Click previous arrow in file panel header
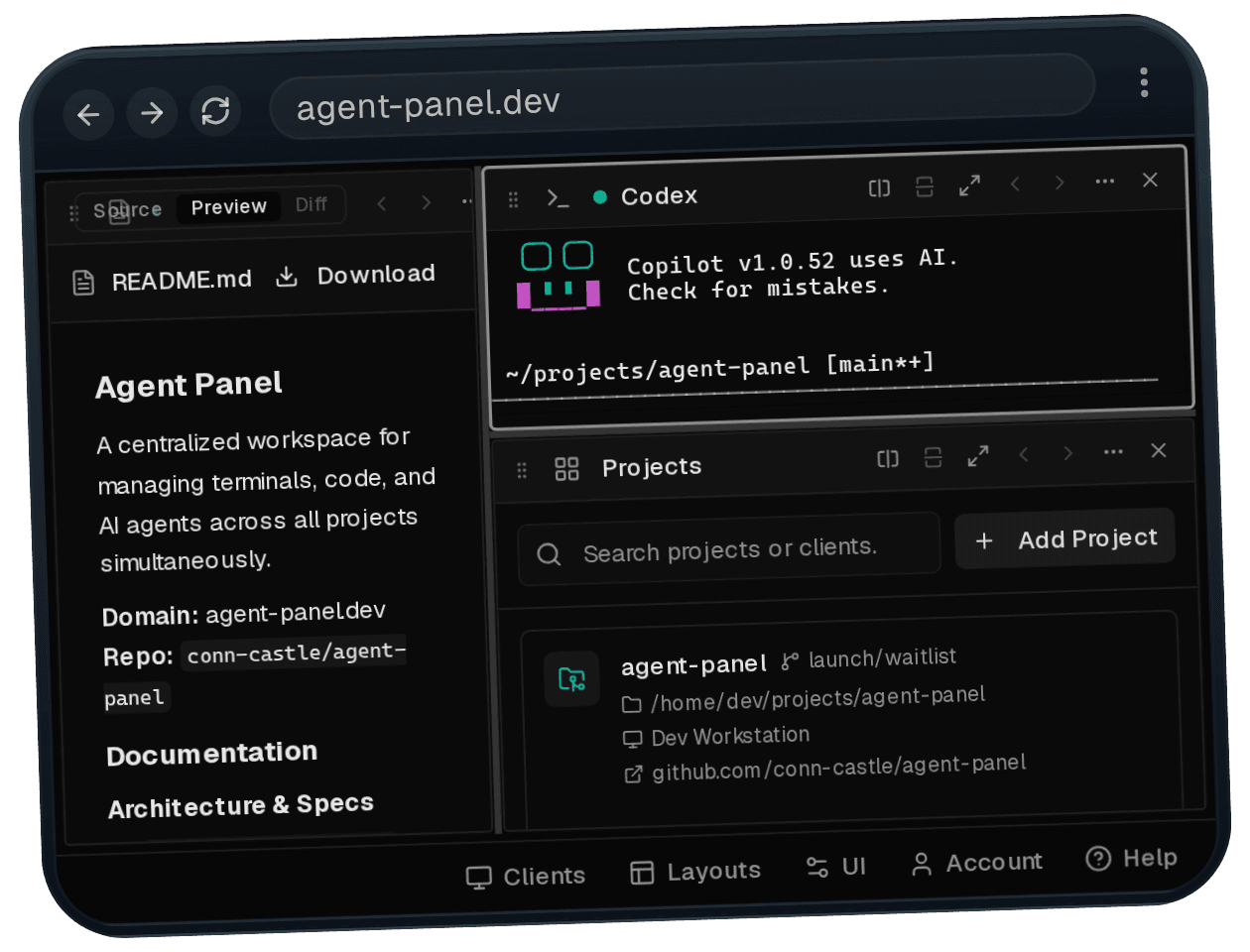 click(x=381, y=203)
